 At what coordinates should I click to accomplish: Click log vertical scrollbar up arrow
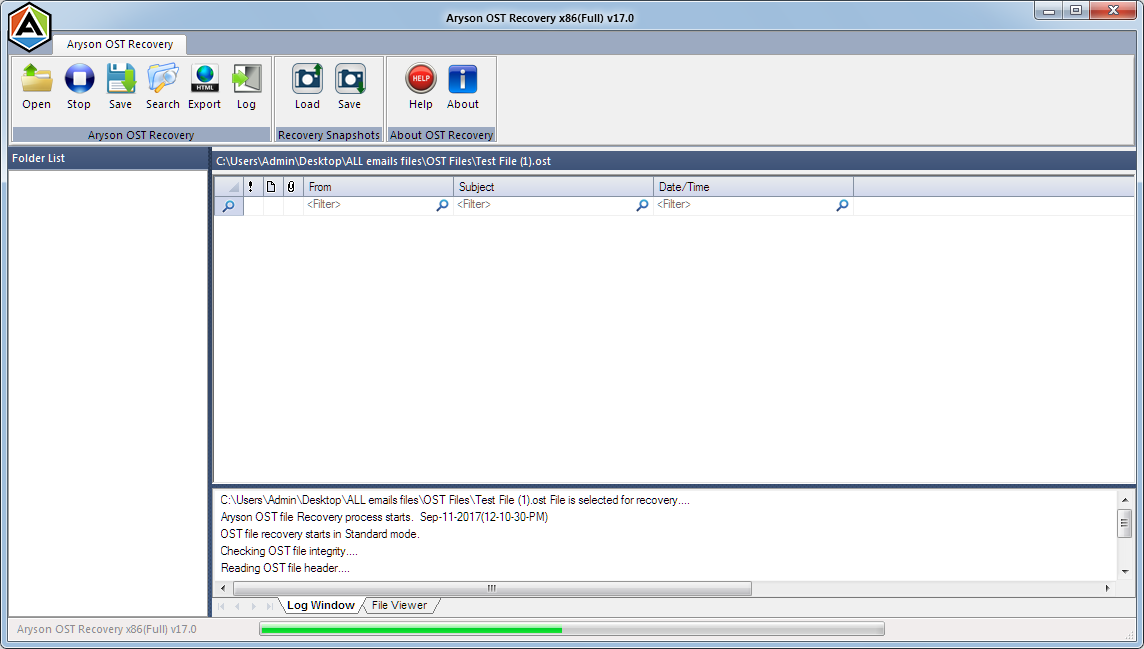coord(1124,500)
